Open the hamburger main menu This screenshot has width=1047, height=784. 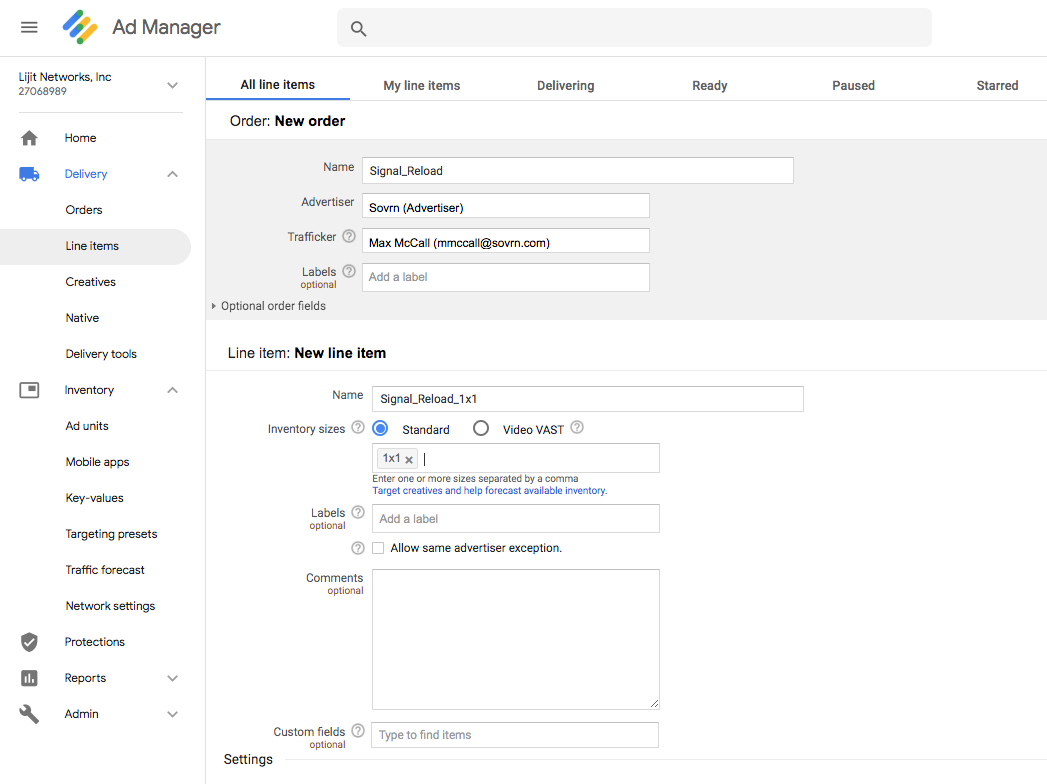click(x=29, y=27)
